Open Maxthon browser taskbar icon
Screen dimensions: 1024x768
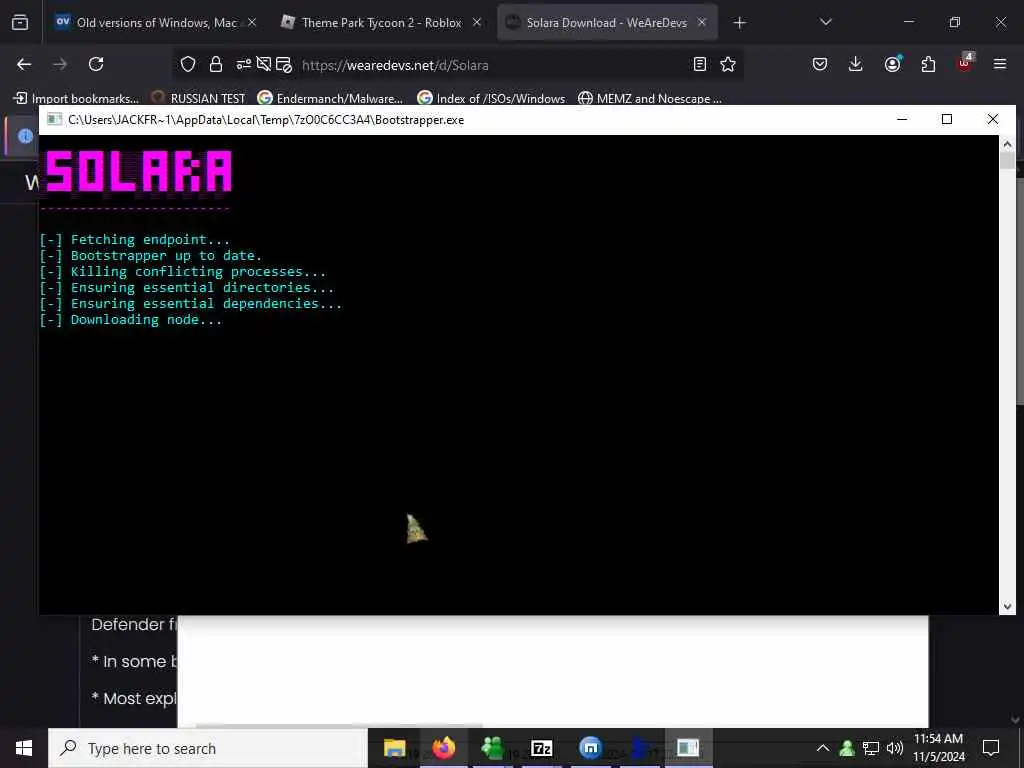point(590,748)
